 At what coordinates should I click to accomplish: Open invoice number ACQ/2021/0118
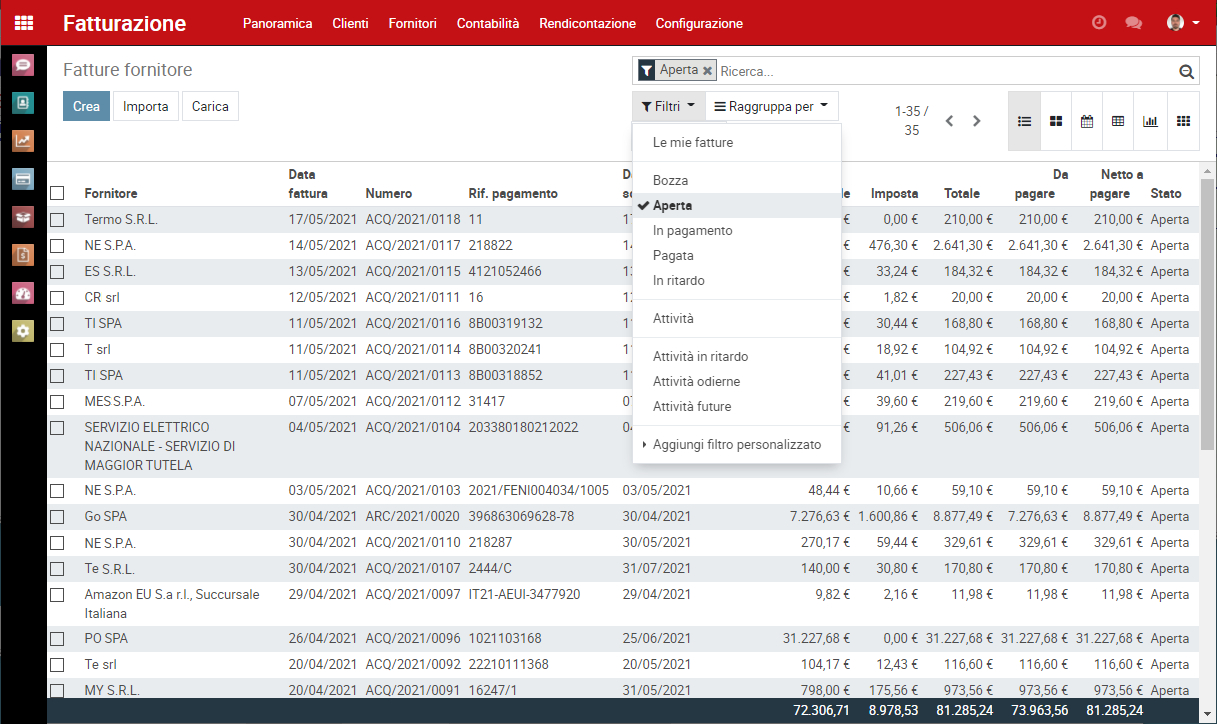pyautogui.click(x=413, y=220)
